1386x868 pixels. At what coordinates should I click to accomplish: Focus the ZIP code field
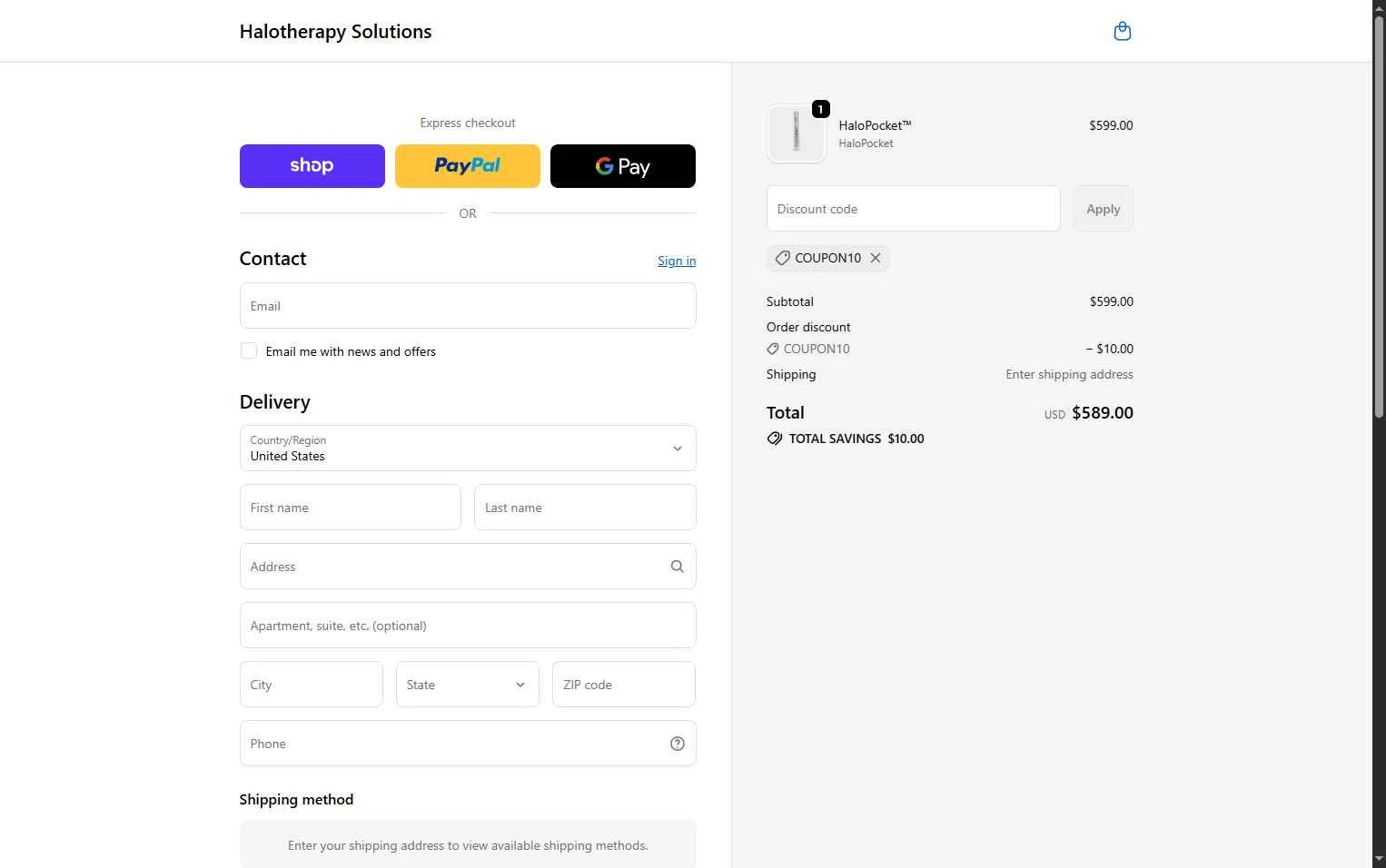[624, 684]
